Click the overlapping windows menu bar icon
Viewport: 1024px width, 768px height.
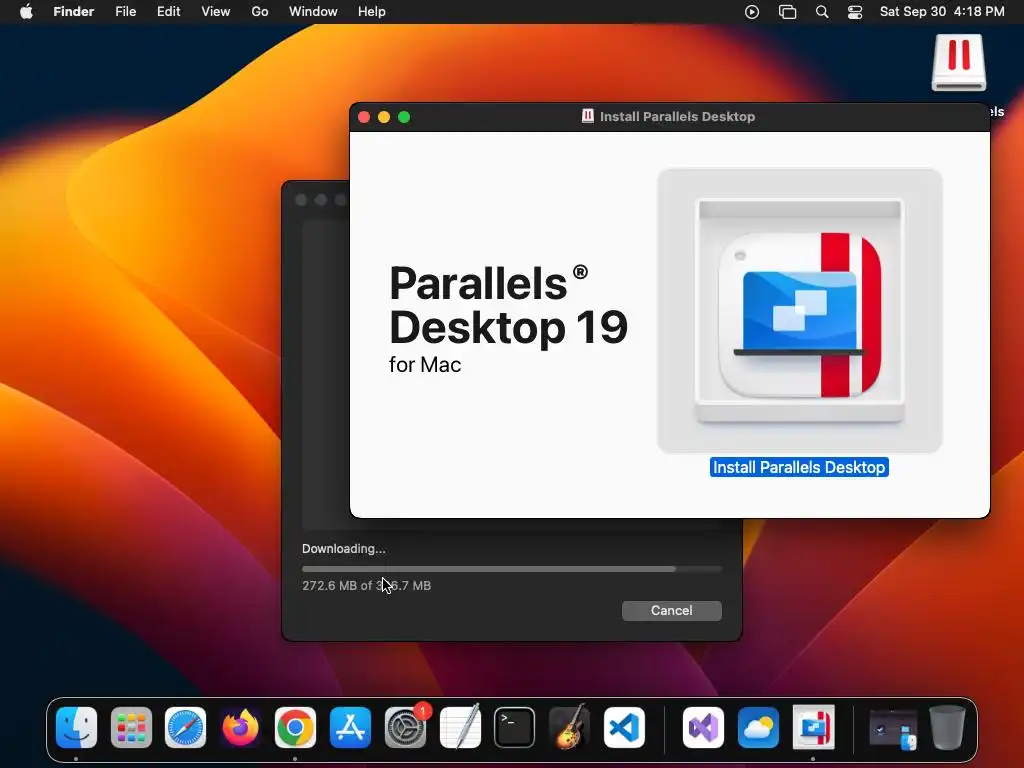click(x=788, y=12)
